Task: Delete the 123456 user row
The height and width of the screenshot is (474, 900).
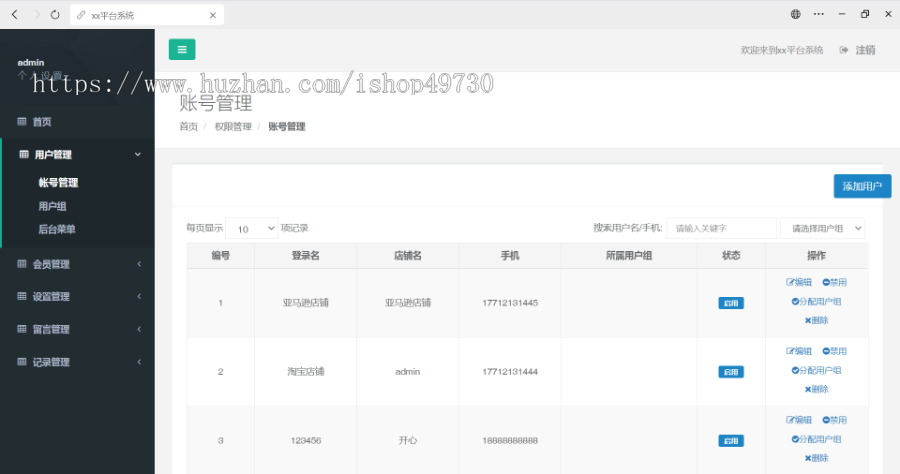Action: click(816, 458)
